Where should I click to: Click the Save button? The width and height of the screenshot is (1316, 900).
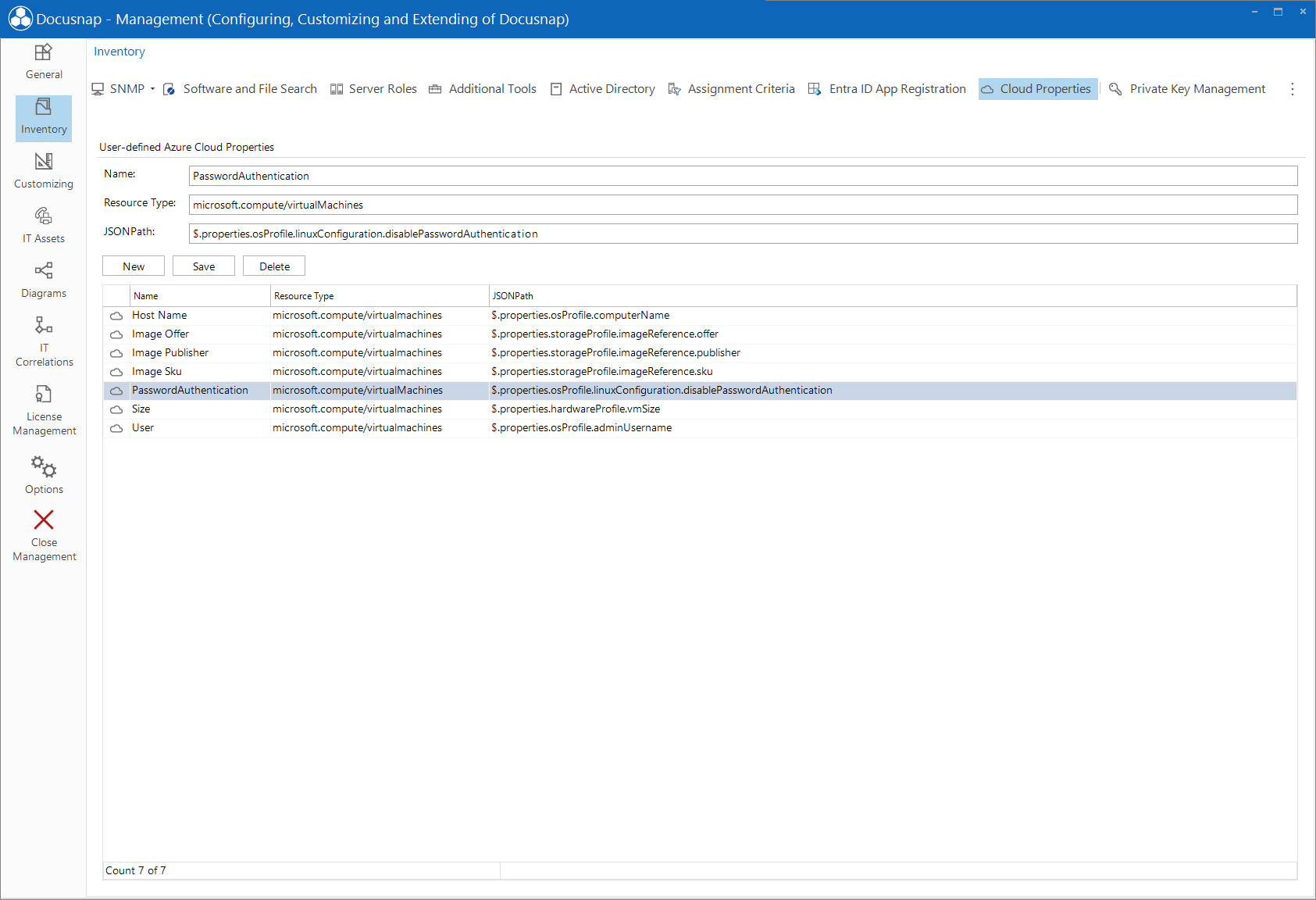pos(204,266)
